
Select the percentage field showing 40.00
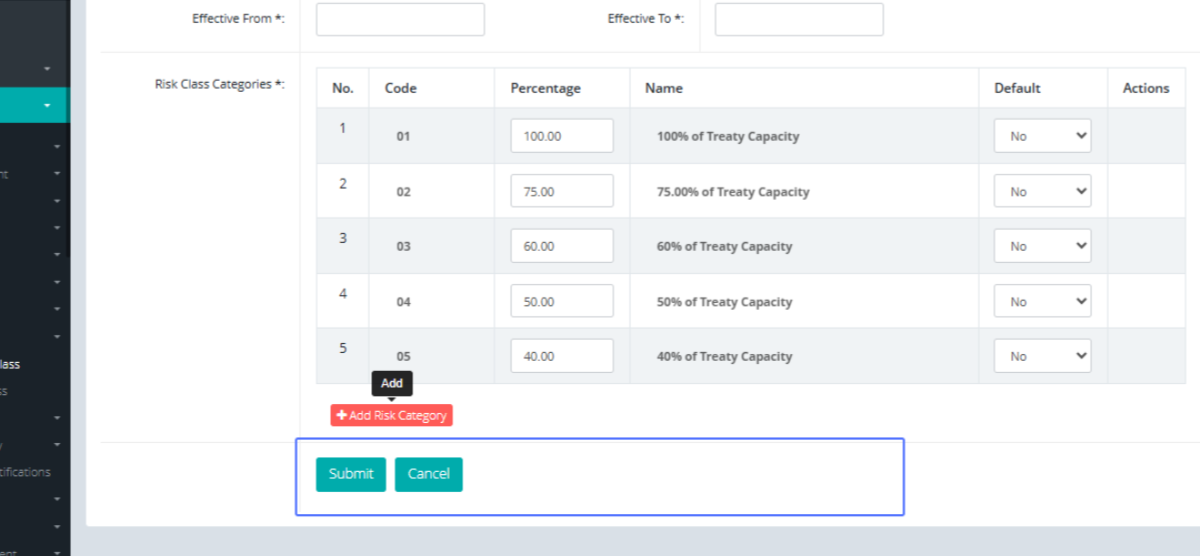[561, 356]
